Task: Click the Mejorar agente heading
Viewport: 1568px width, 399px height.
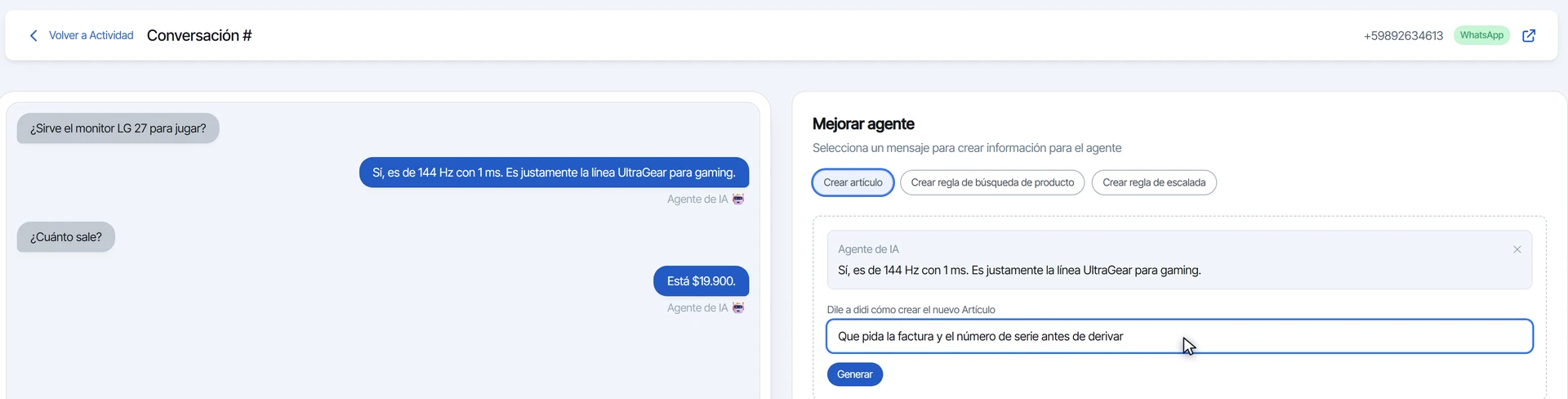Action: coord(863,123)
